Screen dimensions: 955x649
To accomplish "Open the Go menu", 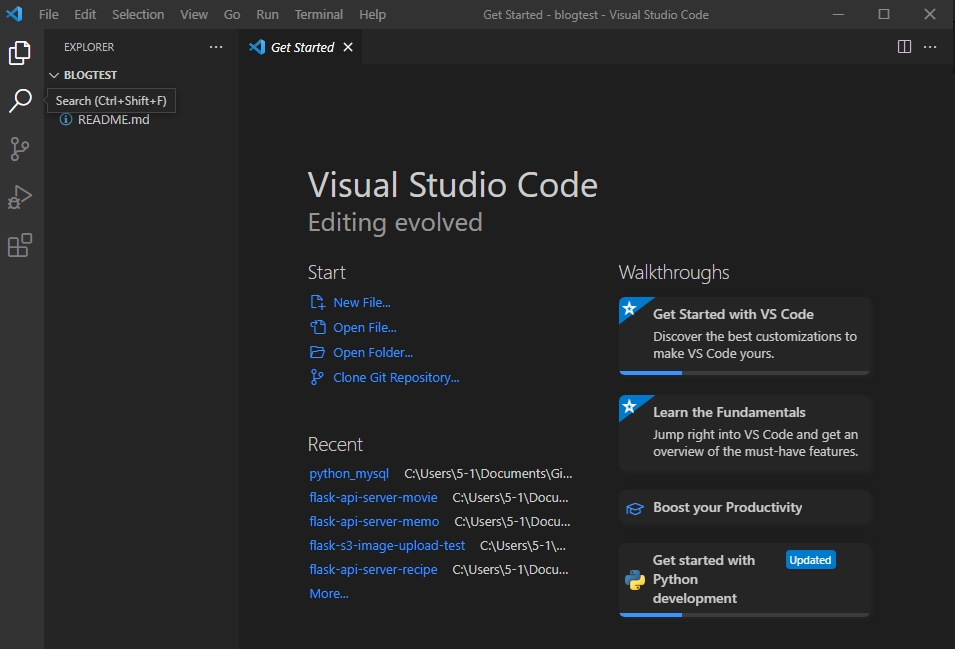I will pos(232,14).
